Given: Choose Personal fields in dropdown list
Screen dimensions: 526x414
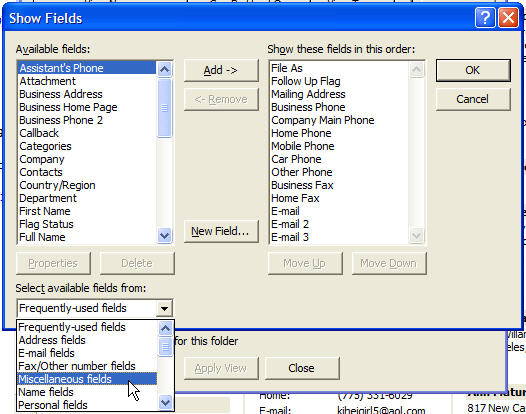Looking at the screenshot, I should point(87,405).
